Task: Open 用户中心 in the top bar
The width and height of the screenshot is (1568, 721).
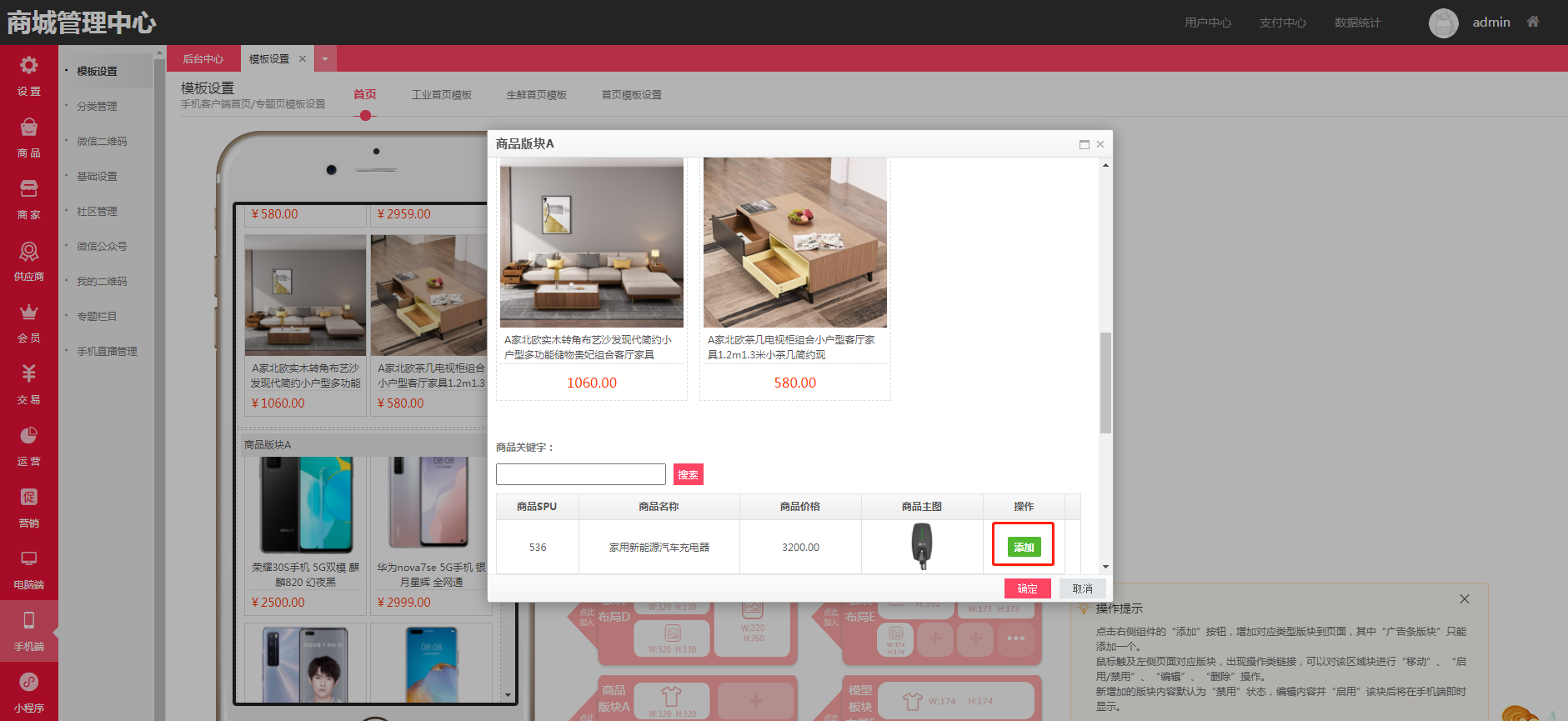Action: (x=1208, y=23)
